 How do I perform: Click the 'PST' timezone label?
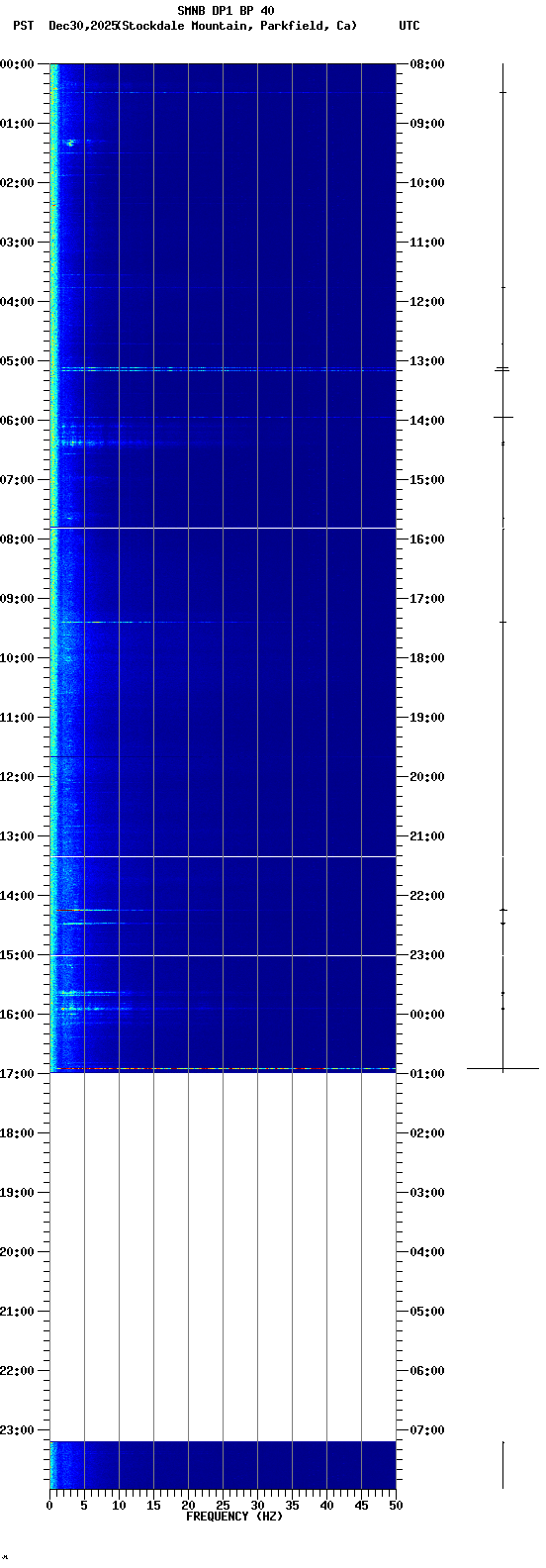[x=23, y=26]
